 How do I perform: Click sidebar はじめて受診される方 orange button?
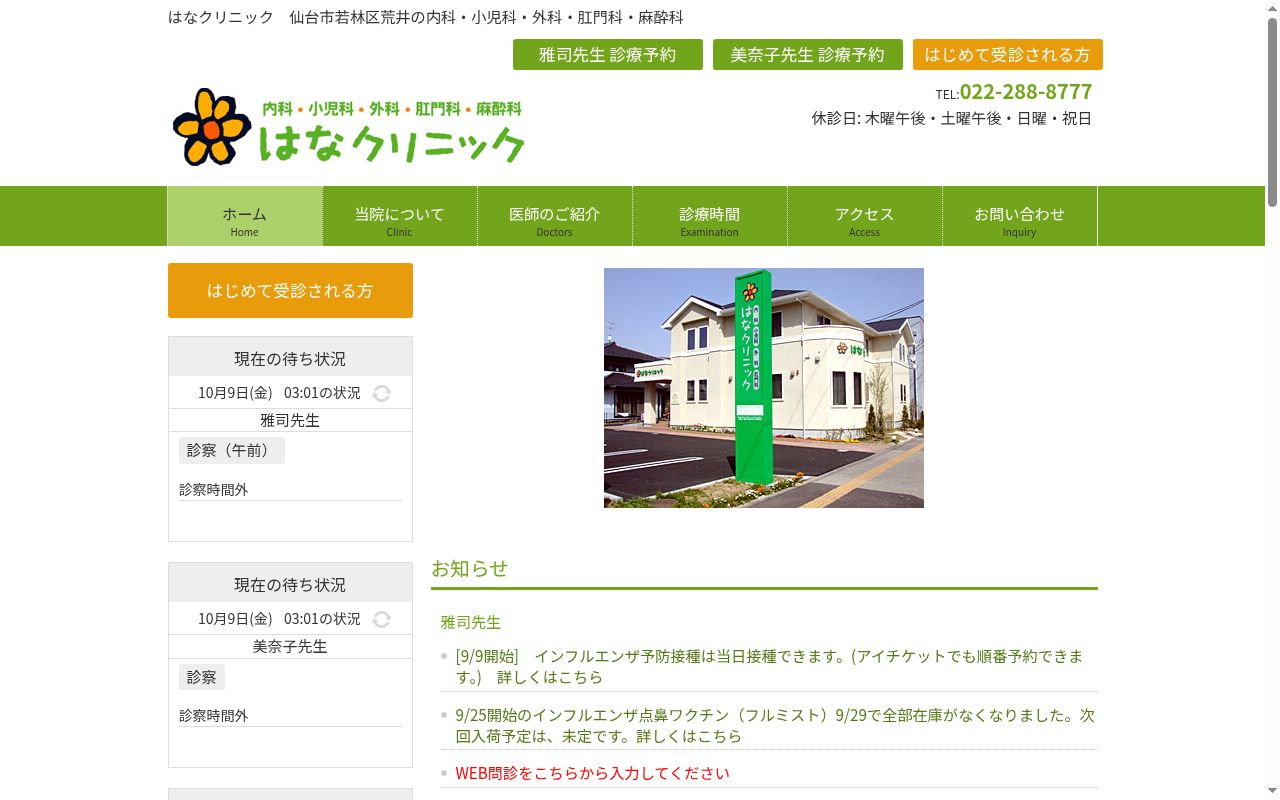(290, 290)
